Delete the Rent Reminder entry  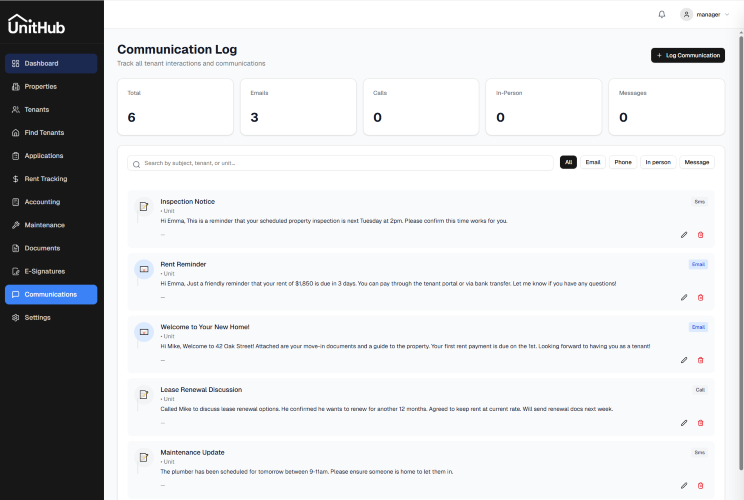click(x=700, y=297)
